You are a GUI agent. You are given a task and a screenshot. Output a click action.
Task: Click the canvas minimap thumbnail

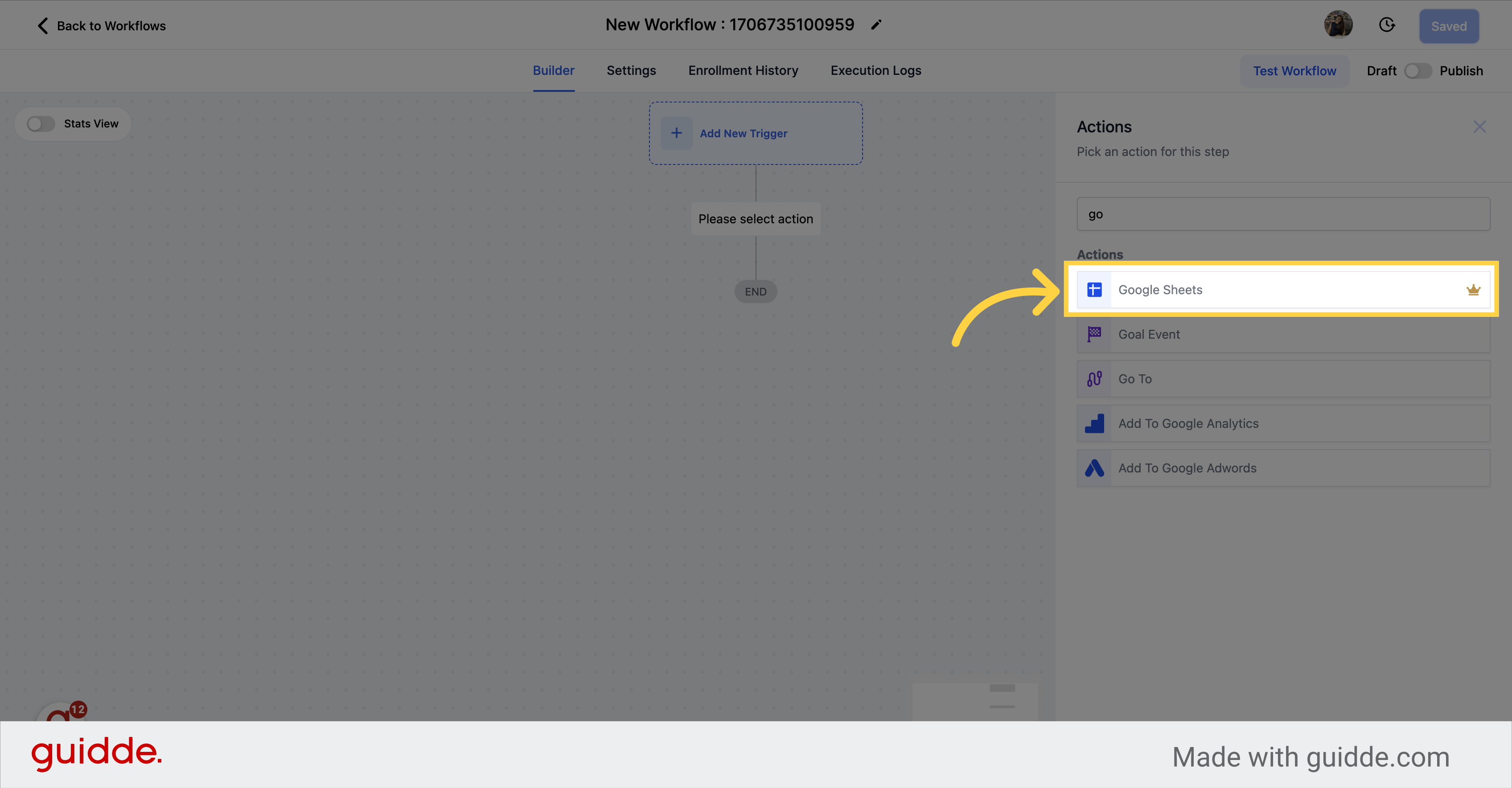click(x=975, y=701)
